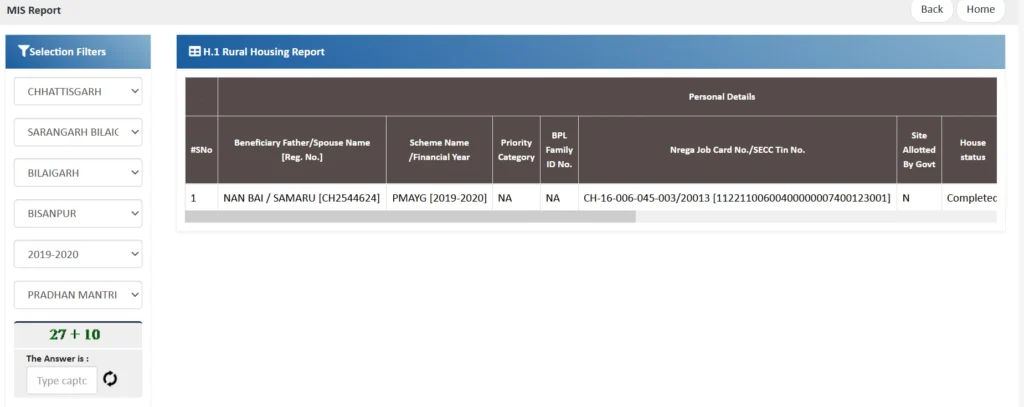This screenshot has height=407, width=1024.
Task: Click the 27 + 10 captcha image
Action: (x=75, y=335)
